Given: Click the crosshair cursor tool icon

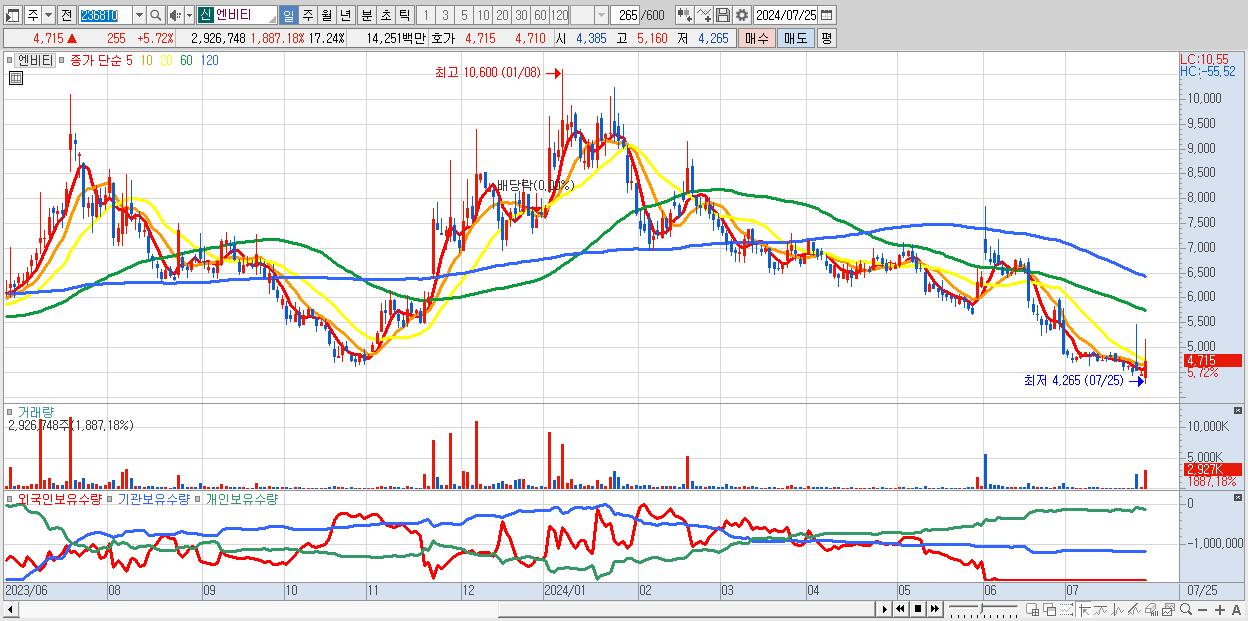Looking at the screenshot, I should [1084, 610].
